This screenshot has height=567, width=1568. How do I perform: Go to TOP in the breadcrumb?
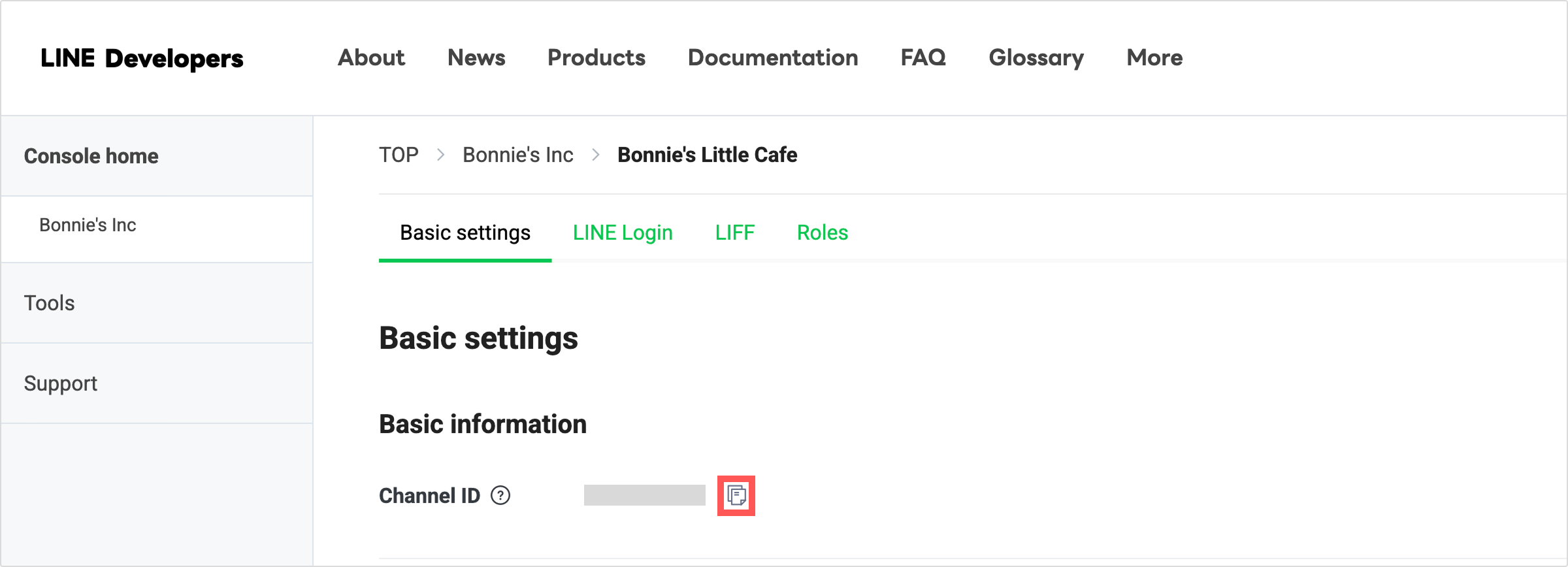tap(399, 155)
